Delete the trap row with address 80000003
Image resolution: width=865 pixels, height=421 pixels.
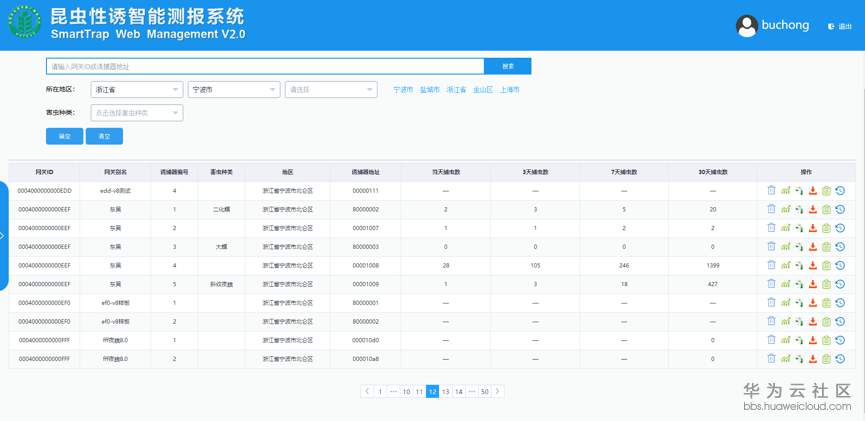pyautogui.click(x=771, y=247)
